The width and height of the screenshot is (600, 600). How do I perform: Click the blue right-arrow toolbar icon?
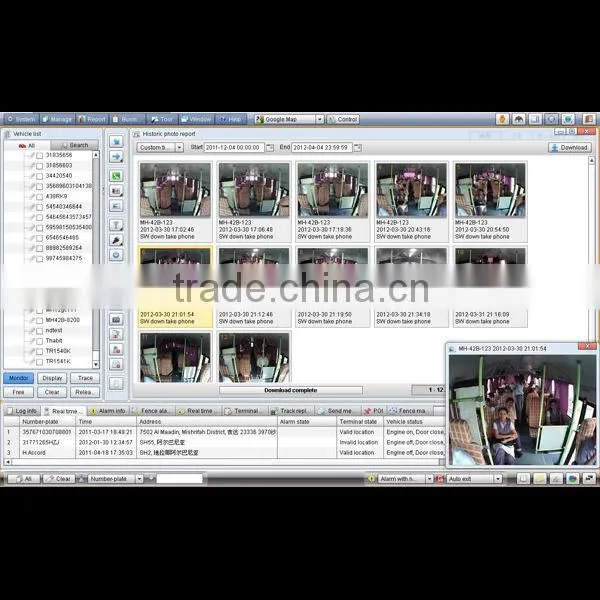click(116, 157)
